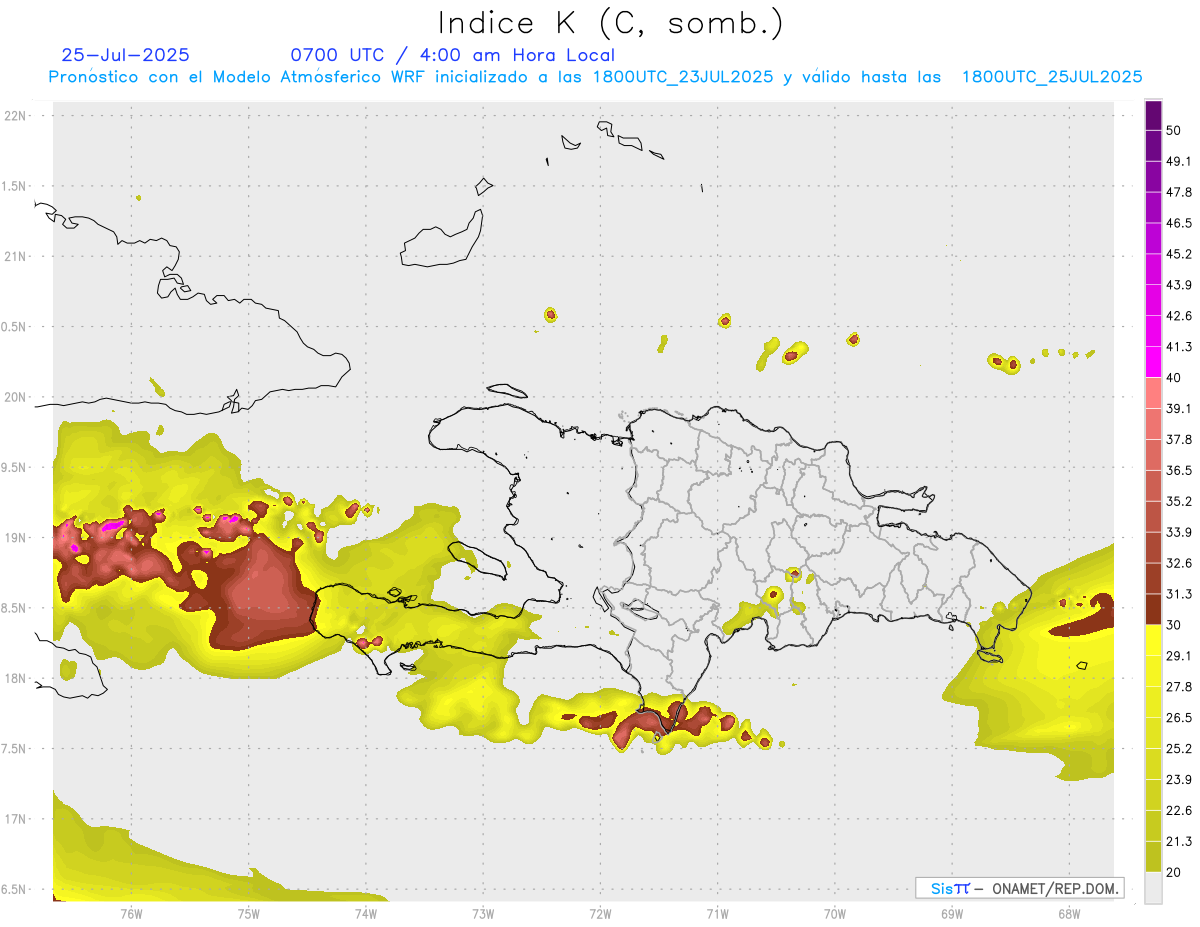The width and height of the screenshot is (1200, 927).
Task: Click the '20N' latitude label
Action: [15, 397]
